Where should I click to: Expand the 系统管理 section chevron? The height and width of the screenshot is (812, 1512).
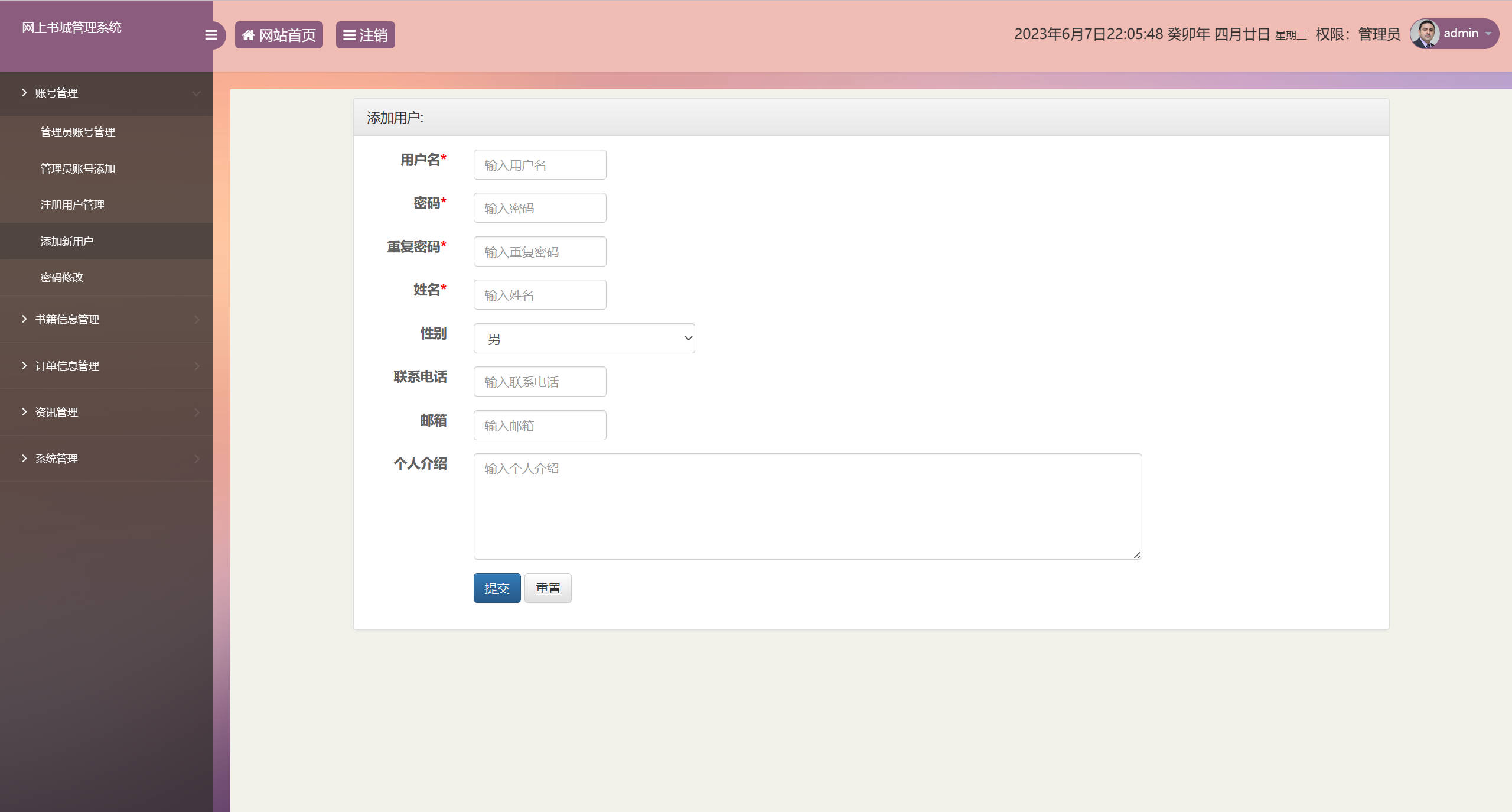click(197, 459)
